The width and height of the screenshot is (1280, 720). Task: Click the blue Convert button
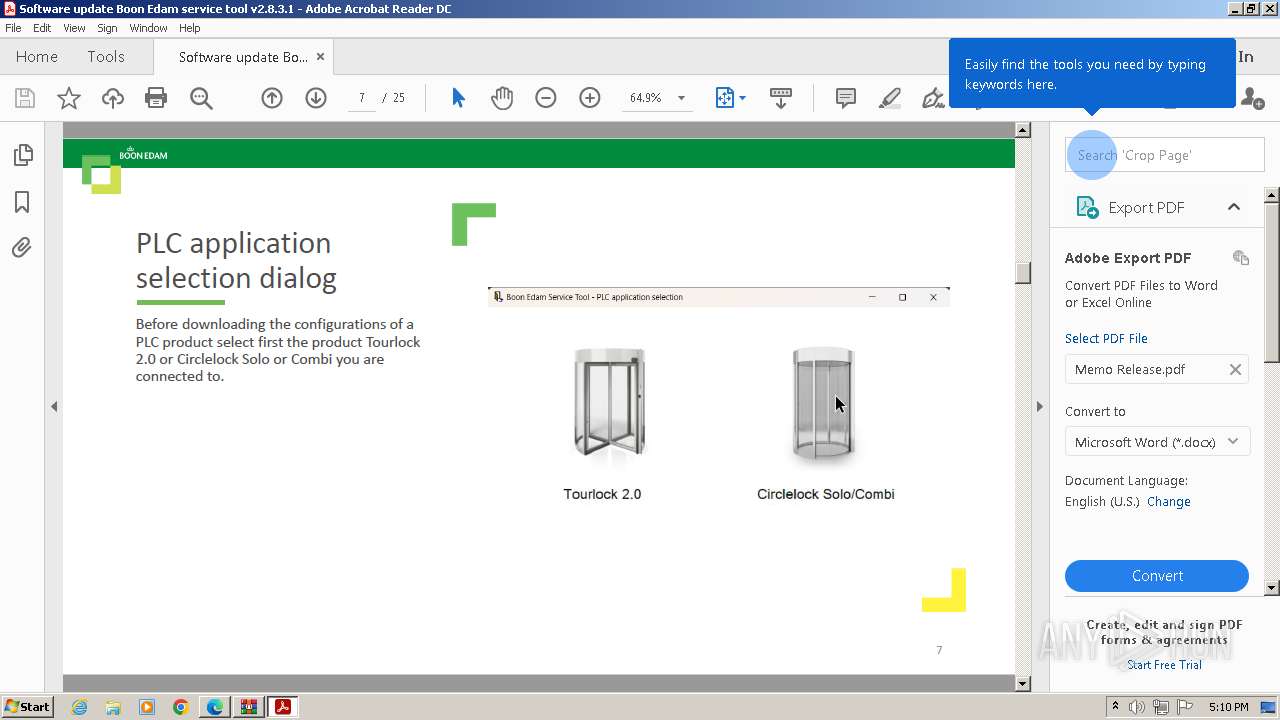(x=1157, y=576)
